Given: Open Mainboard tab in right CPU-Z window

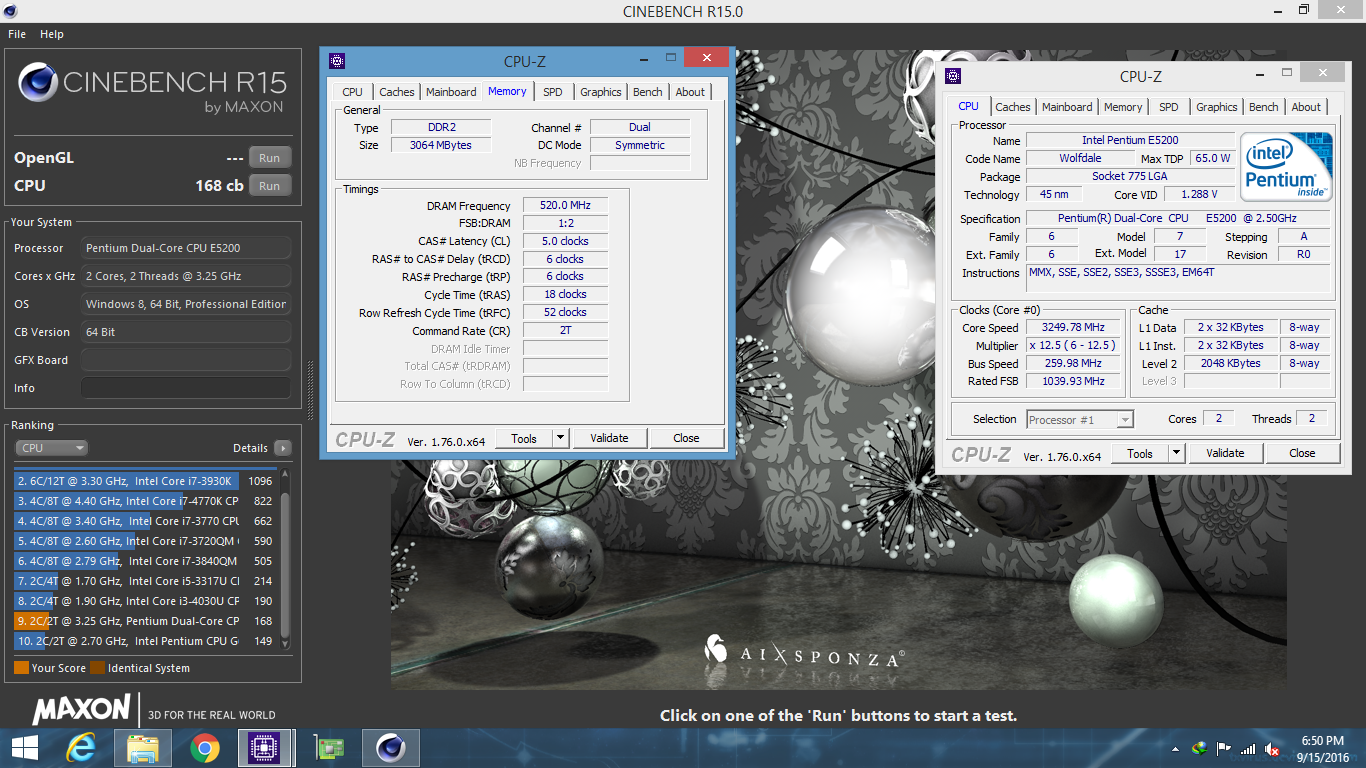Looking at the screenshot, I should click(1067, 107).
